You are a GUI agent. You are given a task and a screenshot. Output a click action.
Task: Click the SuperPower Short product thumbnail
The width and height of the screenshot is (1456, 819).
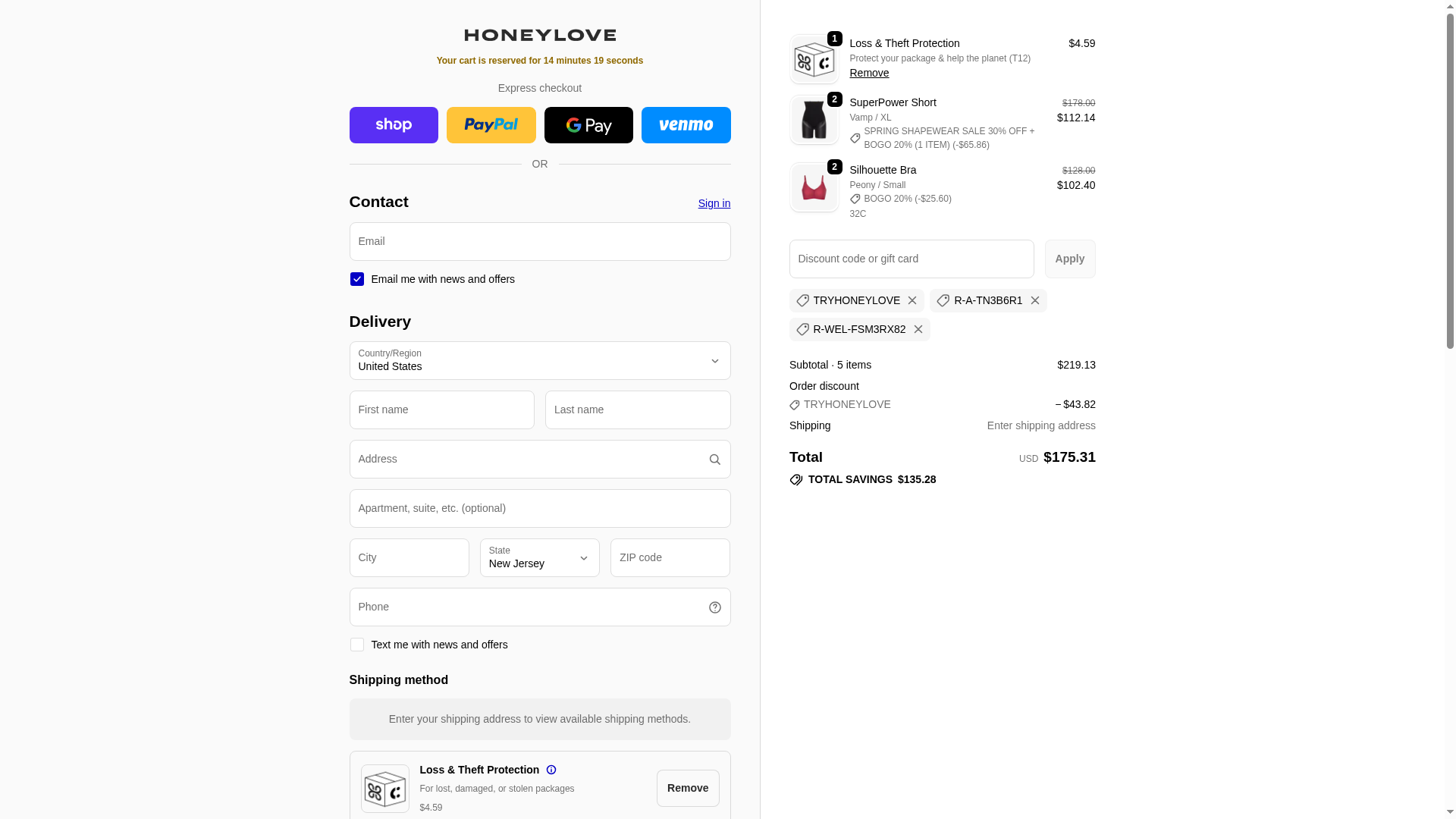[814, 120]
